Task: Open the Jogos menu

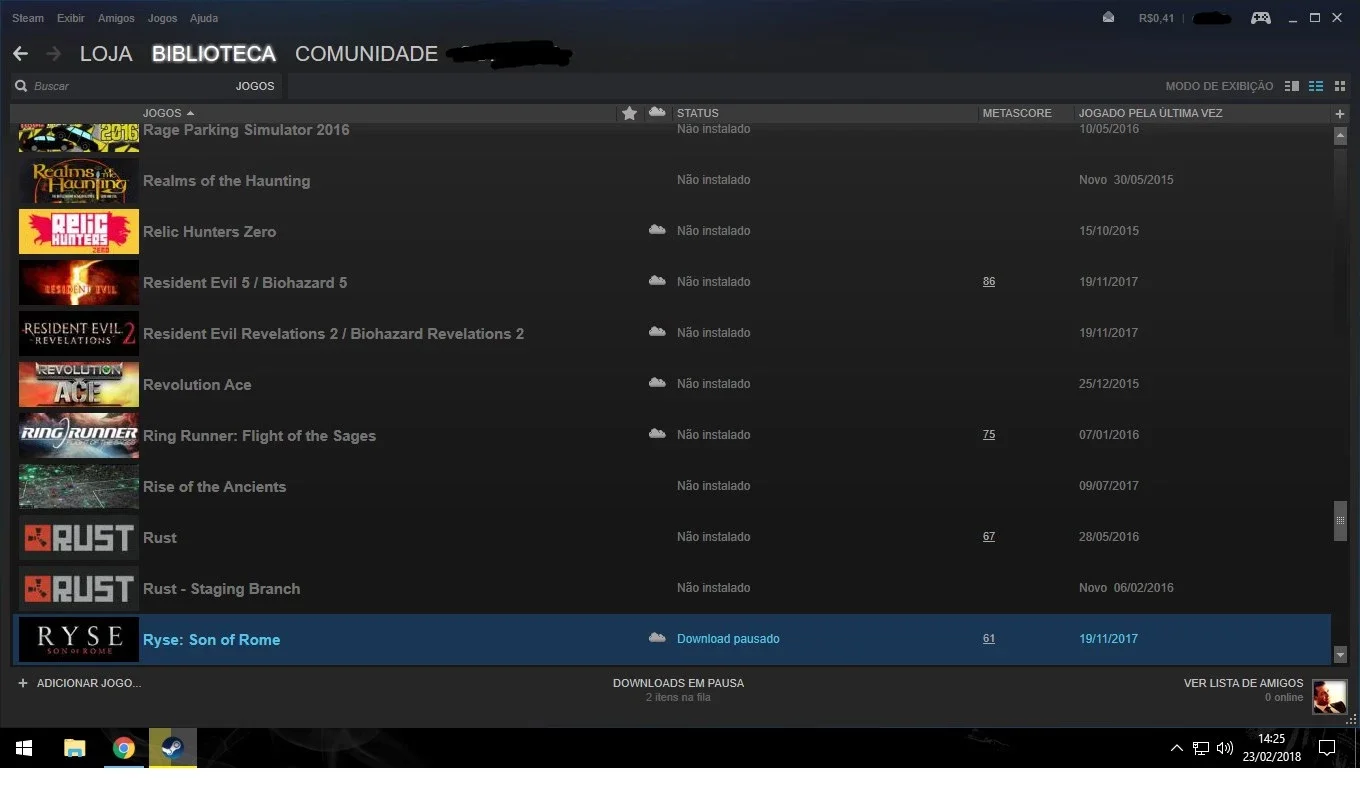Action: (x=162, y=18)
